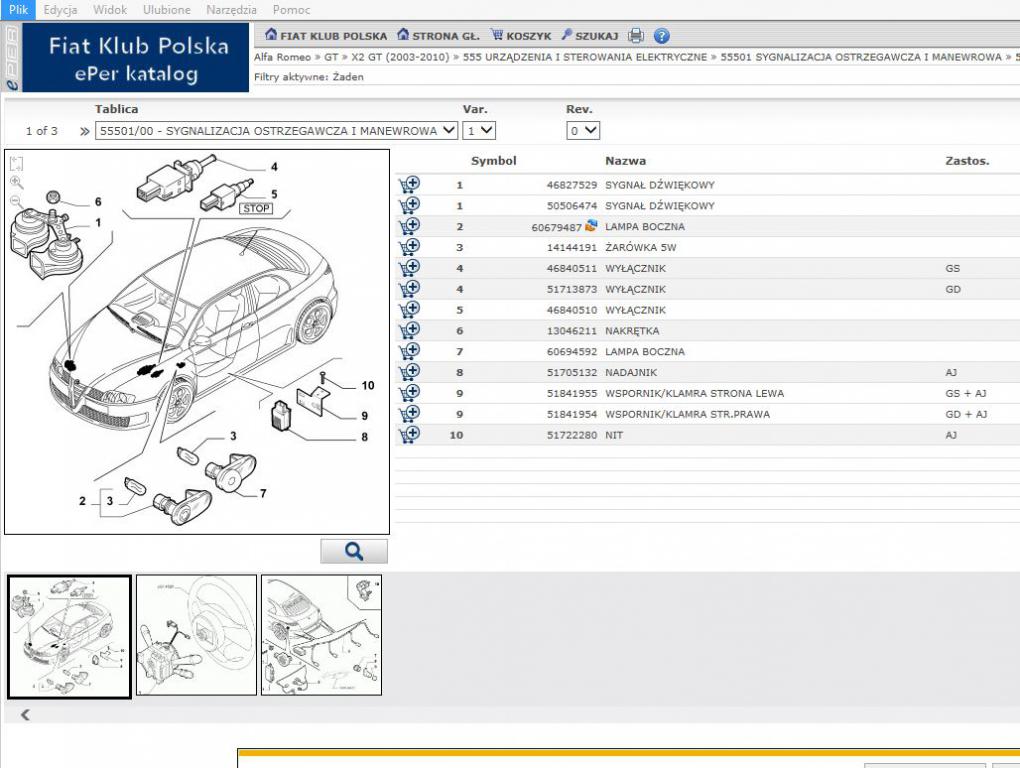The width and height of the screenshot is (1020, 768).
Task: Go to FIAT KLUB POLSKA home
Action: 326,36
